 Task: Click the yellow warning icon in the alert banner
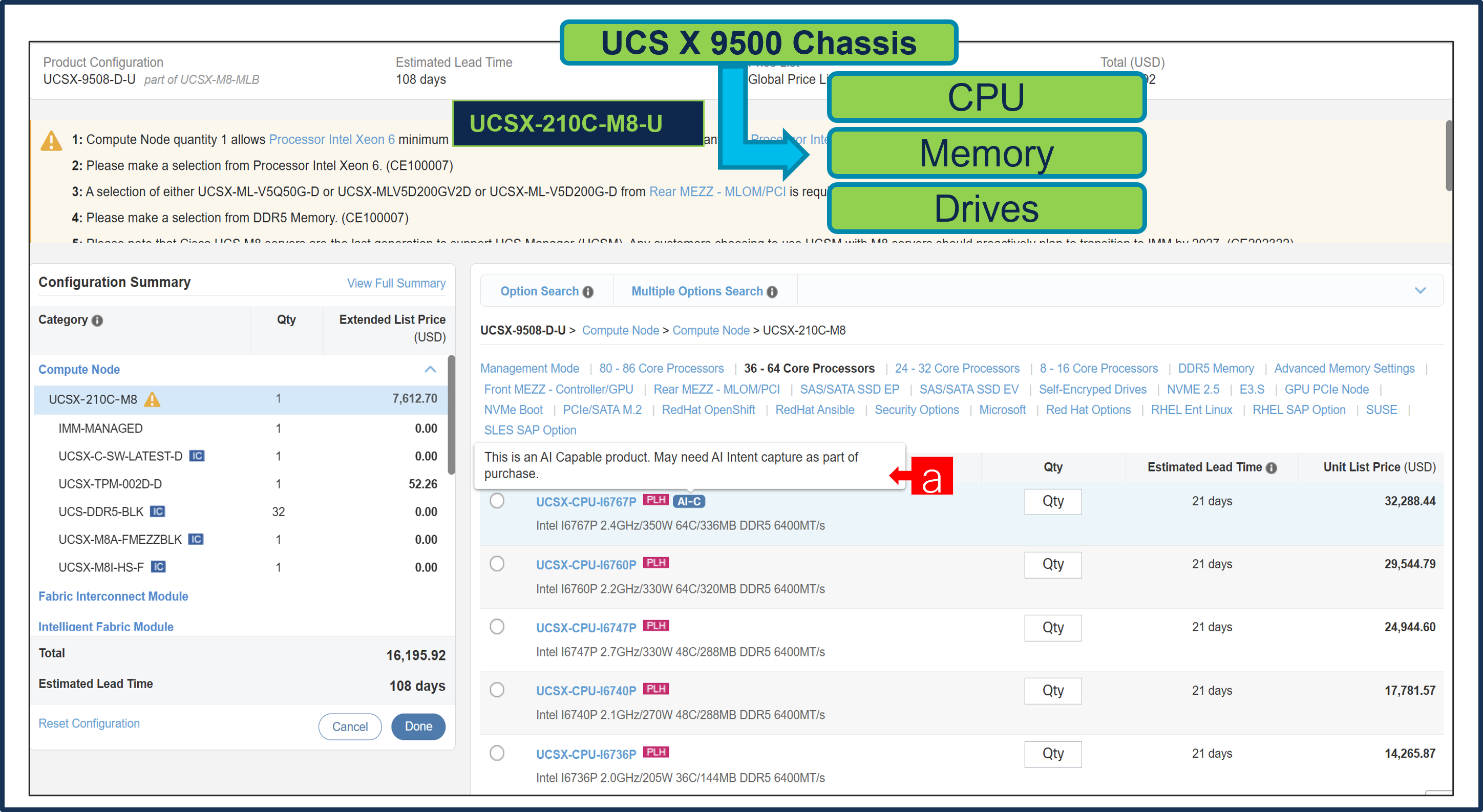[51, 140]
